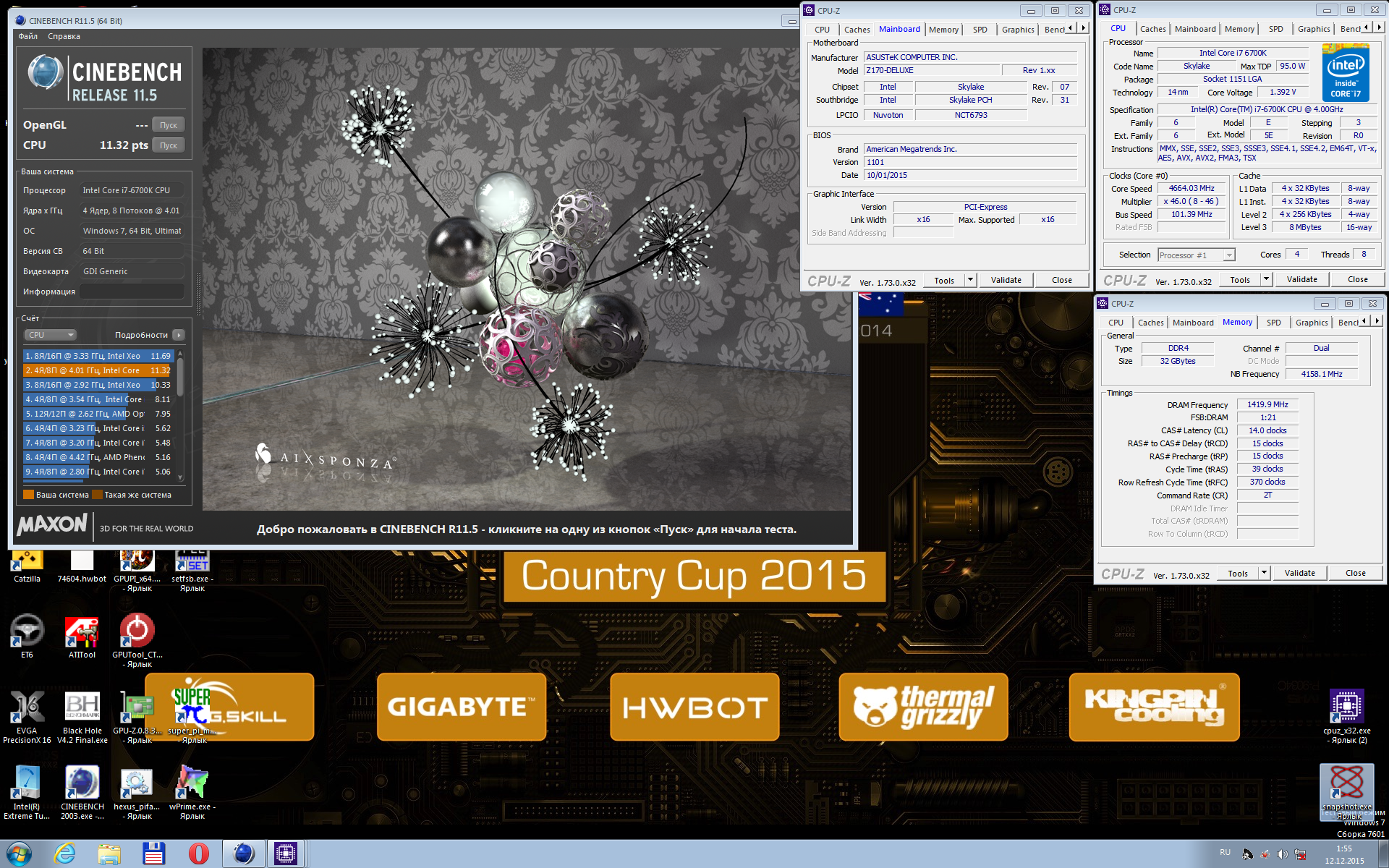The width and height of the screenshot is (1389, 868).
Task: Expand Подробности details arrow in Cinebench
Action: tap(179, 335)
